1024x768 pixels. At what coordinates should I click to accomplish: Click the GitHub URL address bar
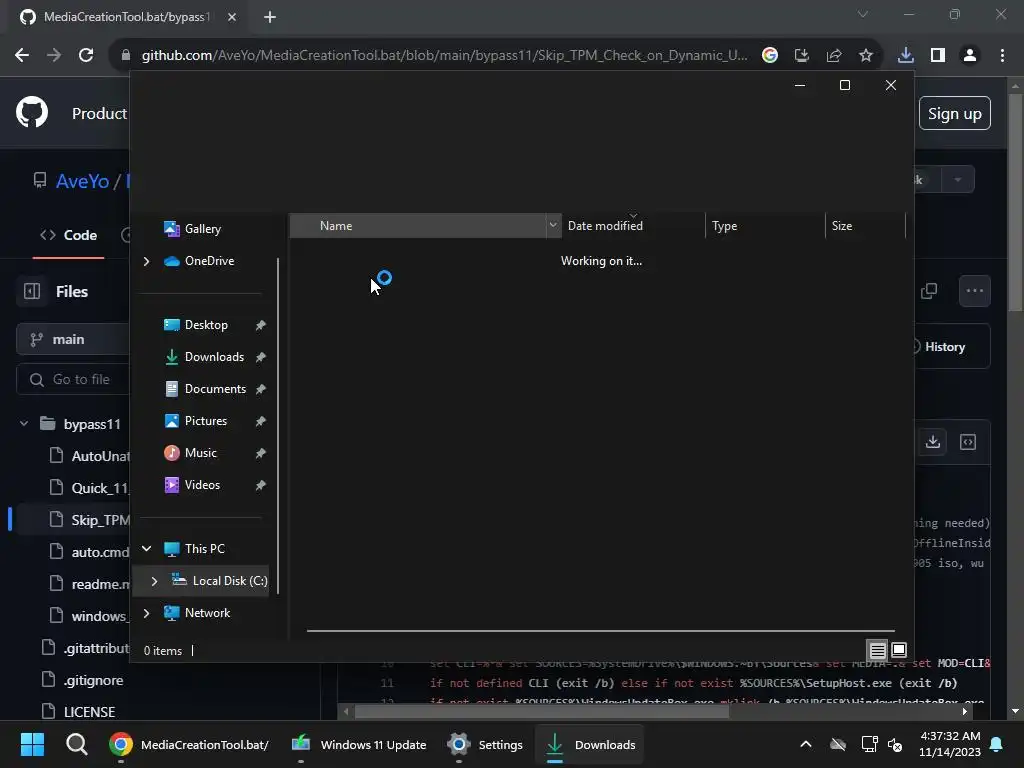pos(444,55)
